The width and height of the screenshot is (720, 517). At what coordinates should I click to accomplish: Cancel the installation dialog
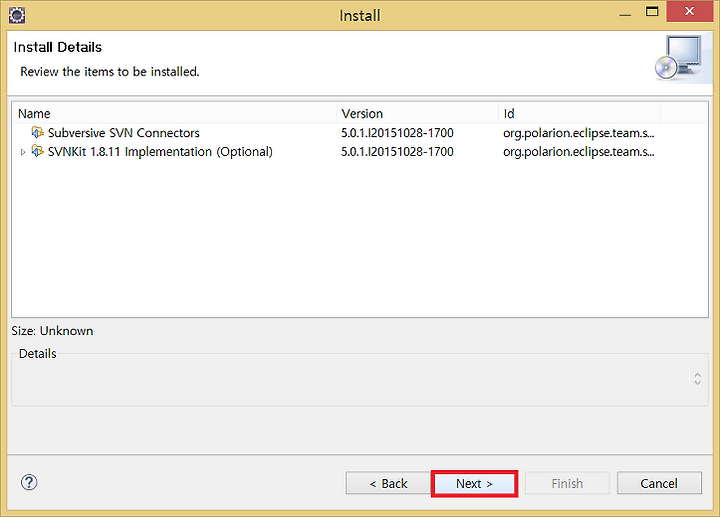659,483
